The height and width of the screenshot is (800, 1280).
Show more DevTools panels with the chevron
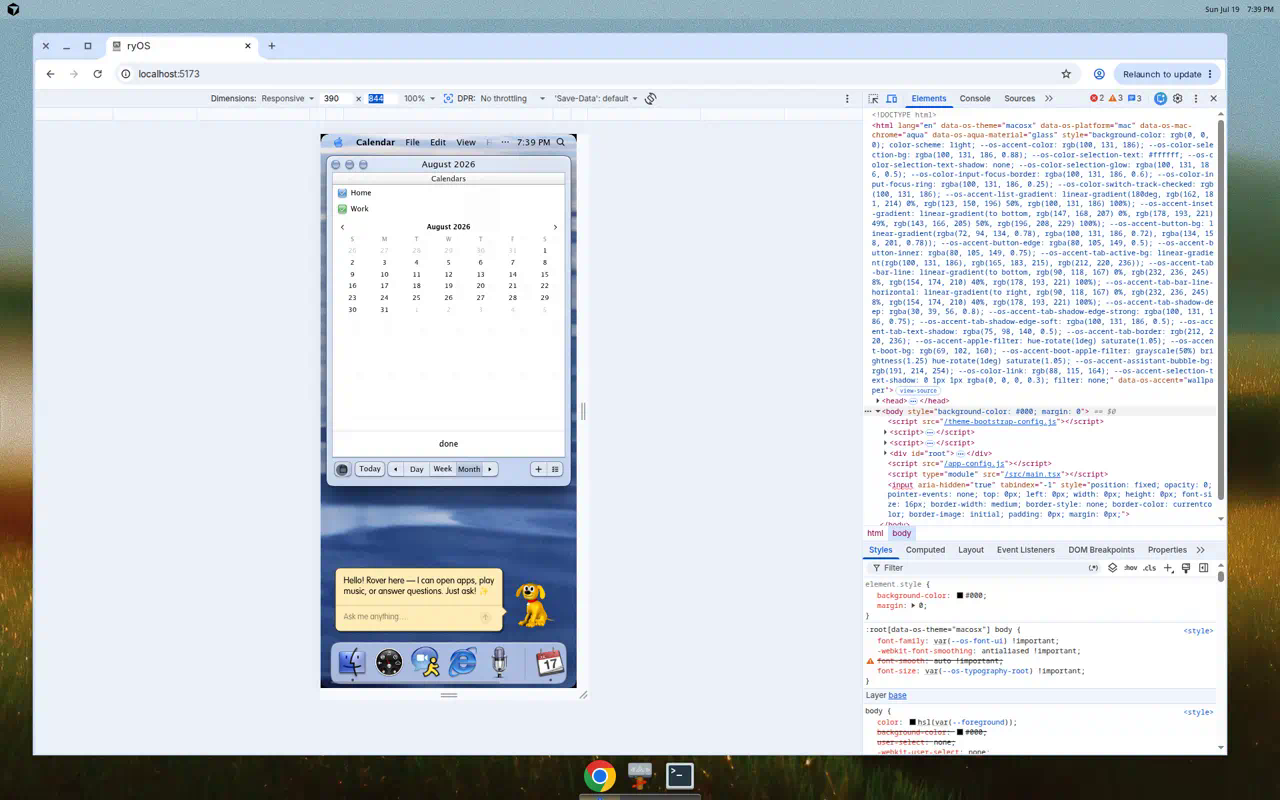click(1048, 99)
